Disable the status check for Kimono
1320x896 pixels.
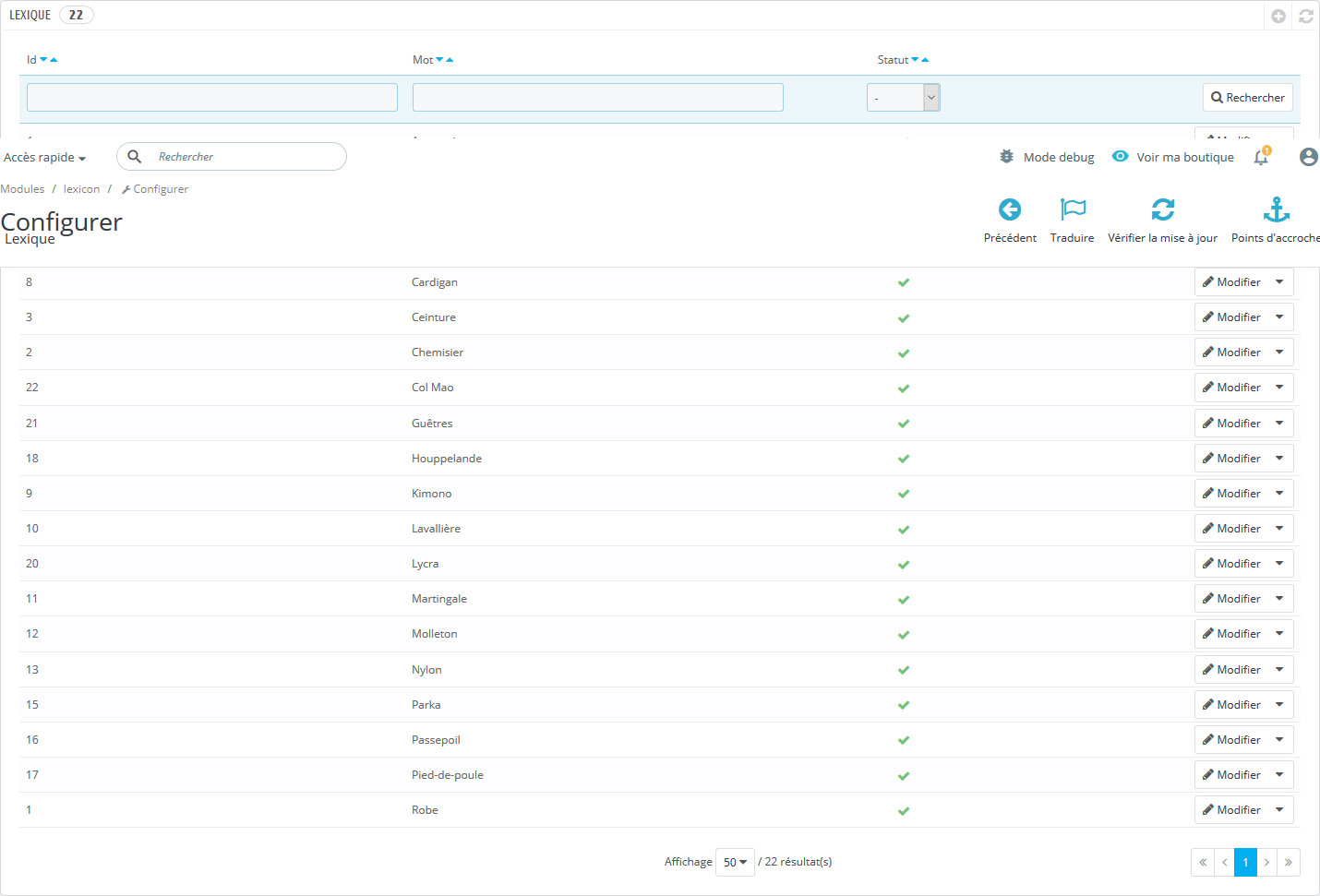point(904,493)
